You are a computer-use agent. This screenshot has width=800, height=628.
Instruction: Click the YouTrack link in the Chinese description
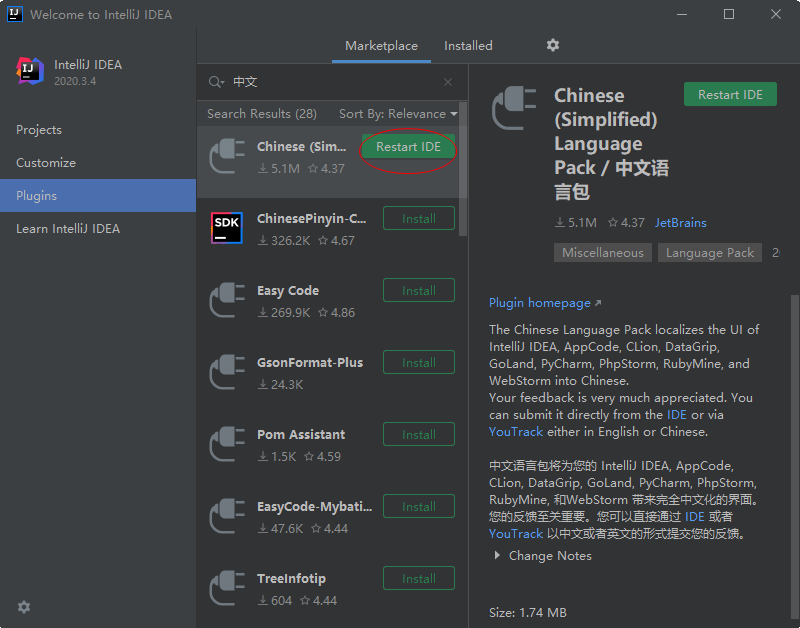click(x=516, y=534)
